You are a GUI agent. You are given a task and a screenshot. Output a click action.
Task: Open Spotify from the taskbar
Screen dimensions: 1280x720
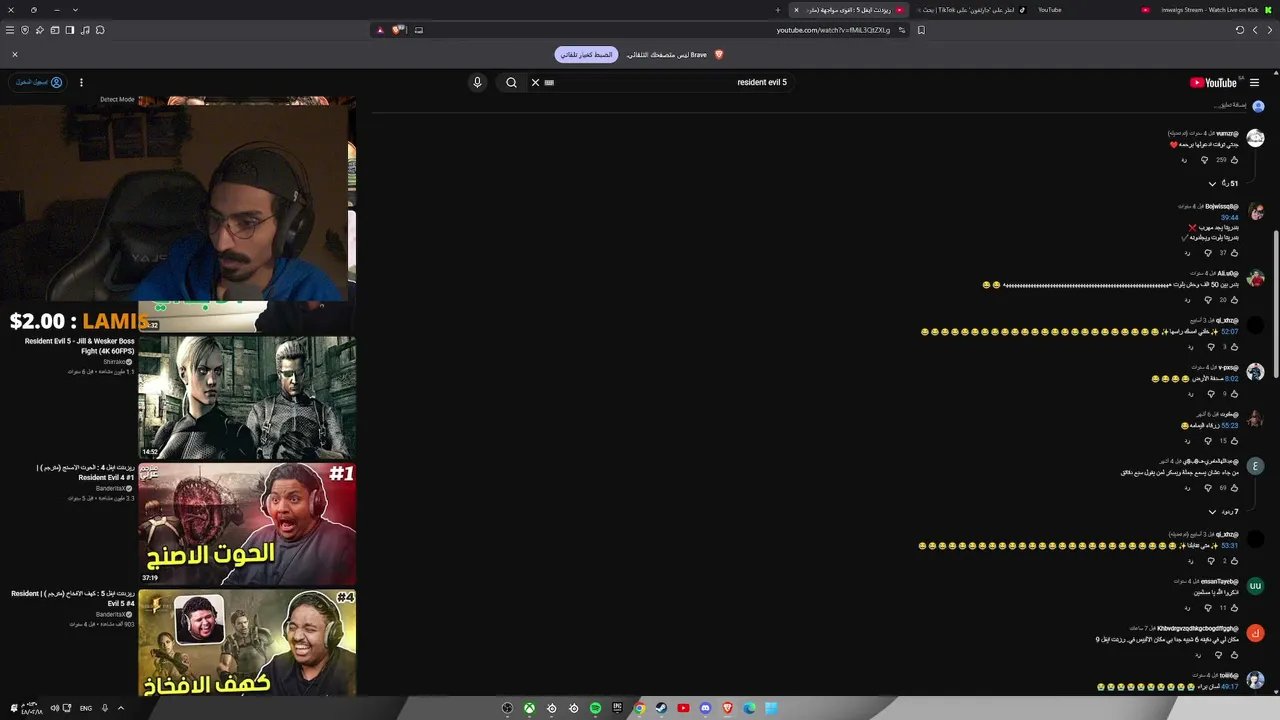click(x=595, y=708)
